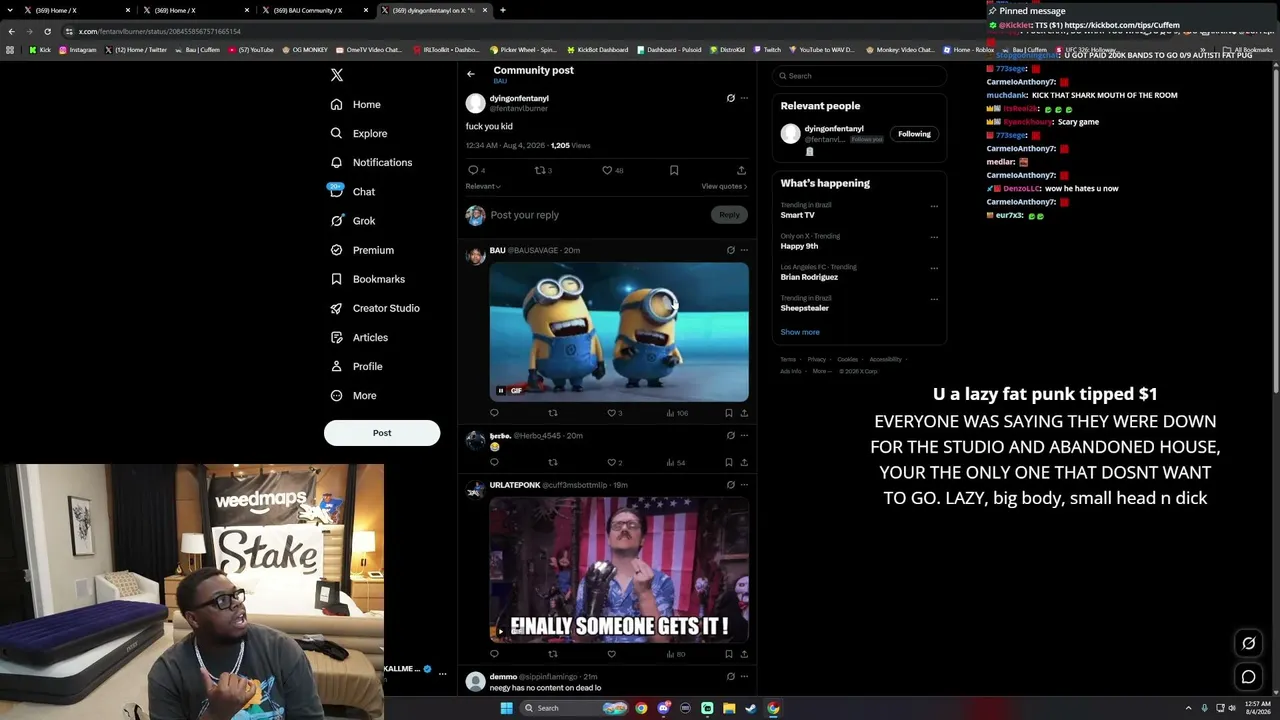Click the browser address bar URL
This screenshot has height=720, width=1280.
(x=160, y=31)
